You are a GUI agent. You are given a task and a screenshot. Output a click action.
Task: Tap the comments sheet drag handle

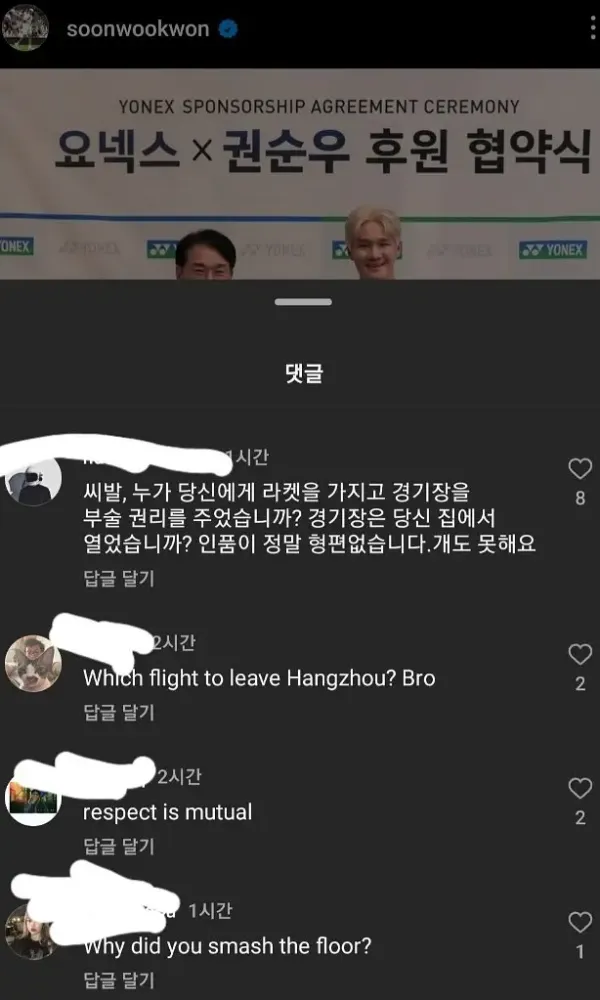pos(304,302)
